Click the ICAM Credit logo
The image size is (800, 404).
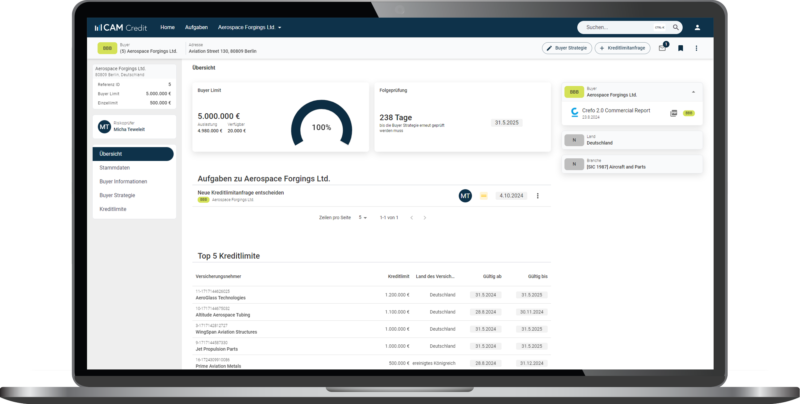(120, 28)
